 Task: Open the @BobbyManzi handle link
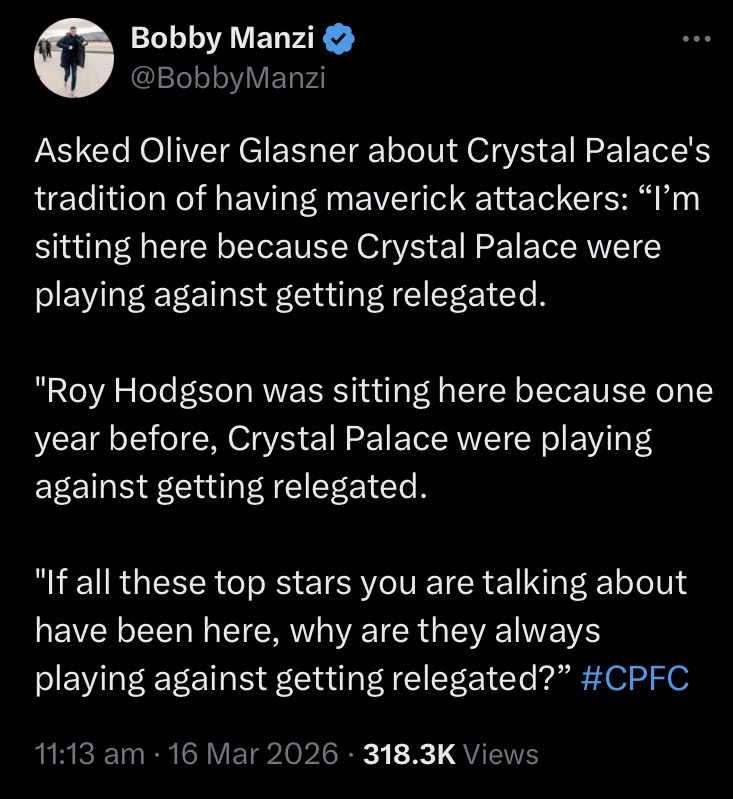point(228,76)
